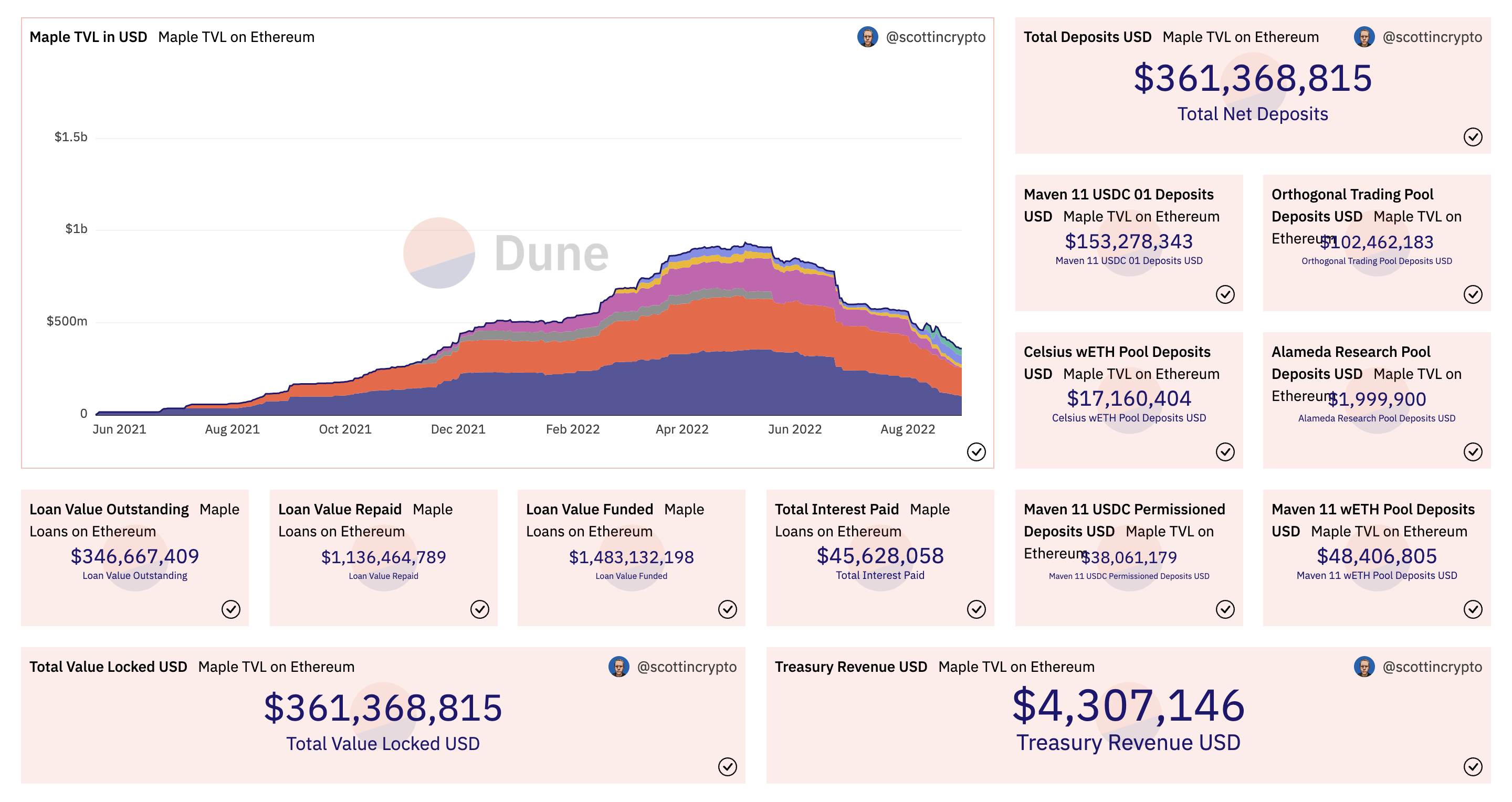Click checkmark on Maven 11 wETH Pool card

point(1473,609)
